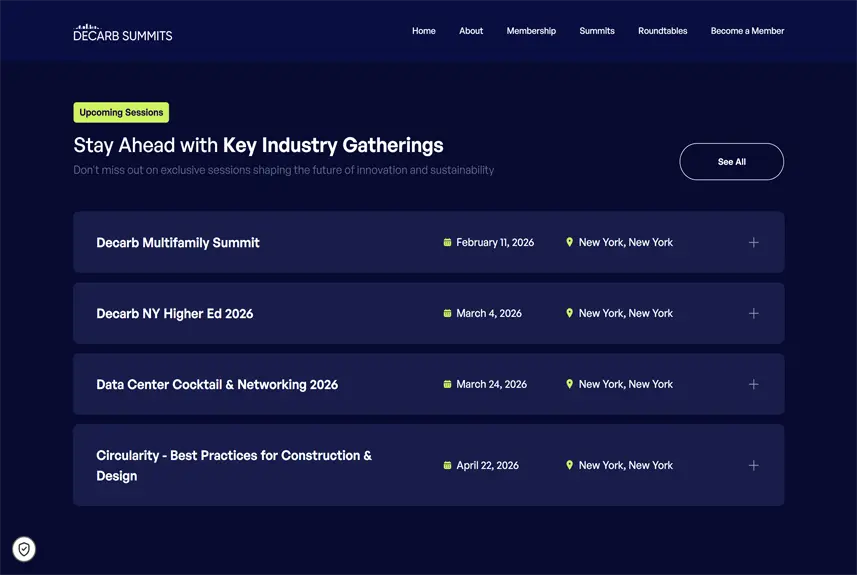The image size is (857, 575).
Task: Go to Home in navigation
Action: 424,31
